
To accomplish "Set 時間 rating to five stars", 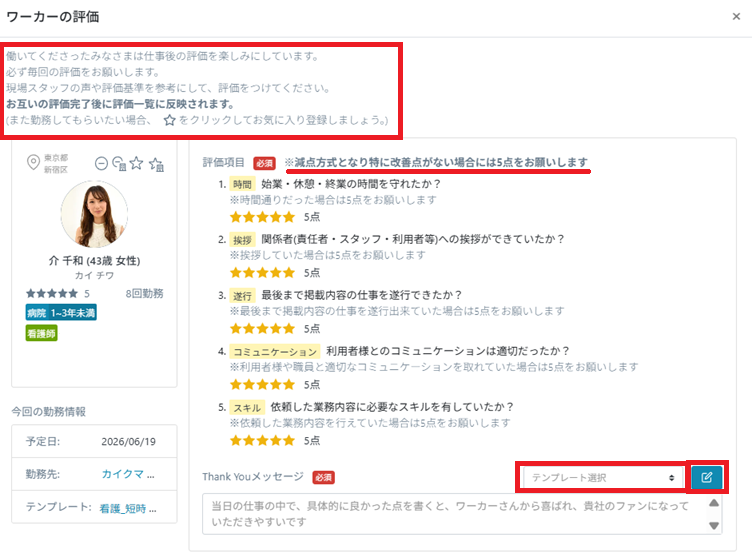I will coord(289,217).
